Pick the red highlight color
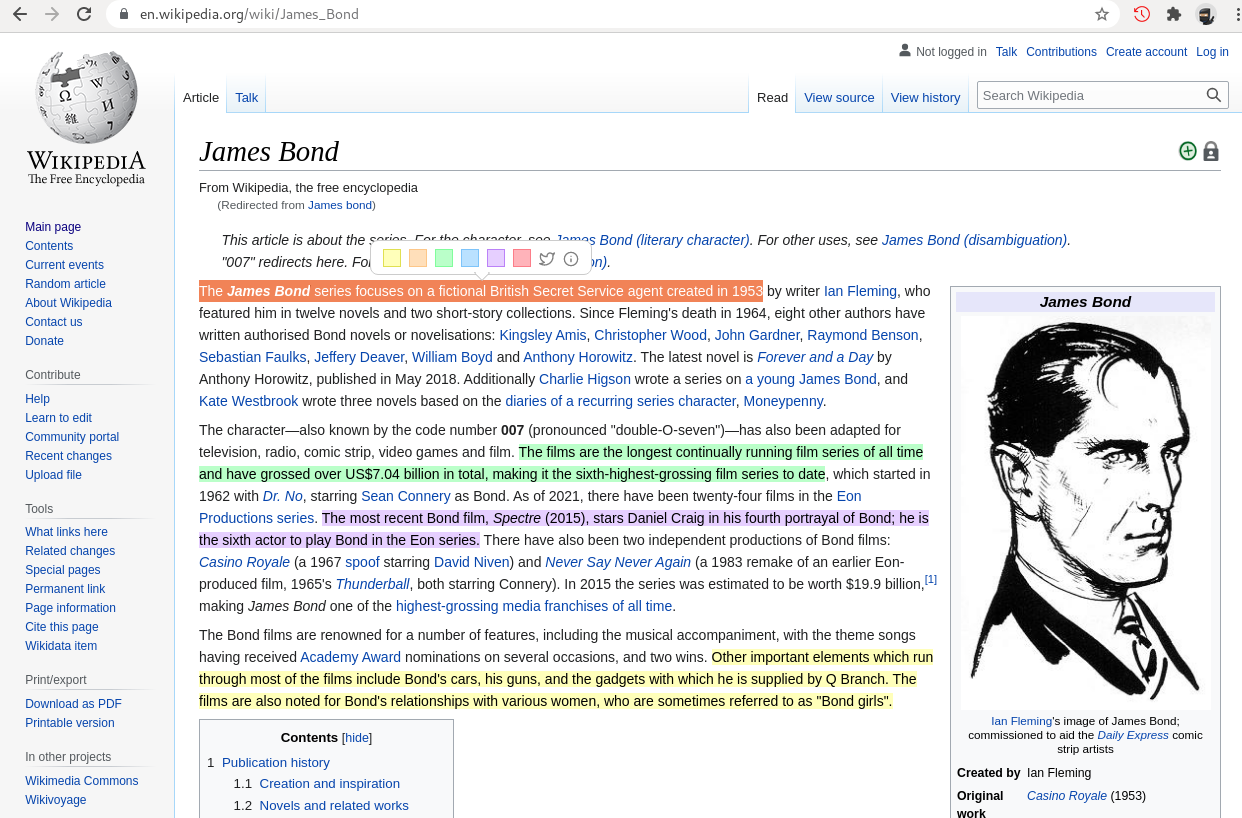The image size is (1242, 818). [x=522, y=258]
